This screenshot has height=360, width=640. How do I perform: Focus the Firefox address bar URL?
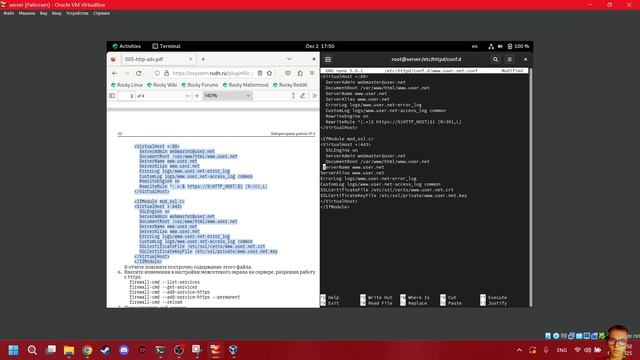click(x=212, y=73)
